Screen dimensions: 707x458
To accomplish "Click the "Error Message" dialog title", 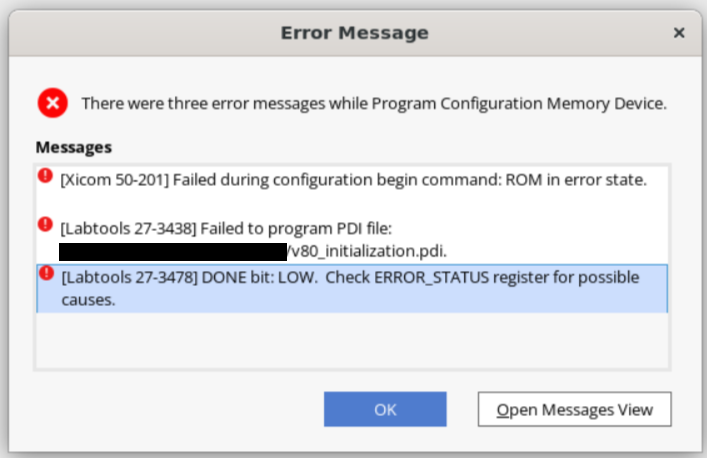I will [354, 33].
